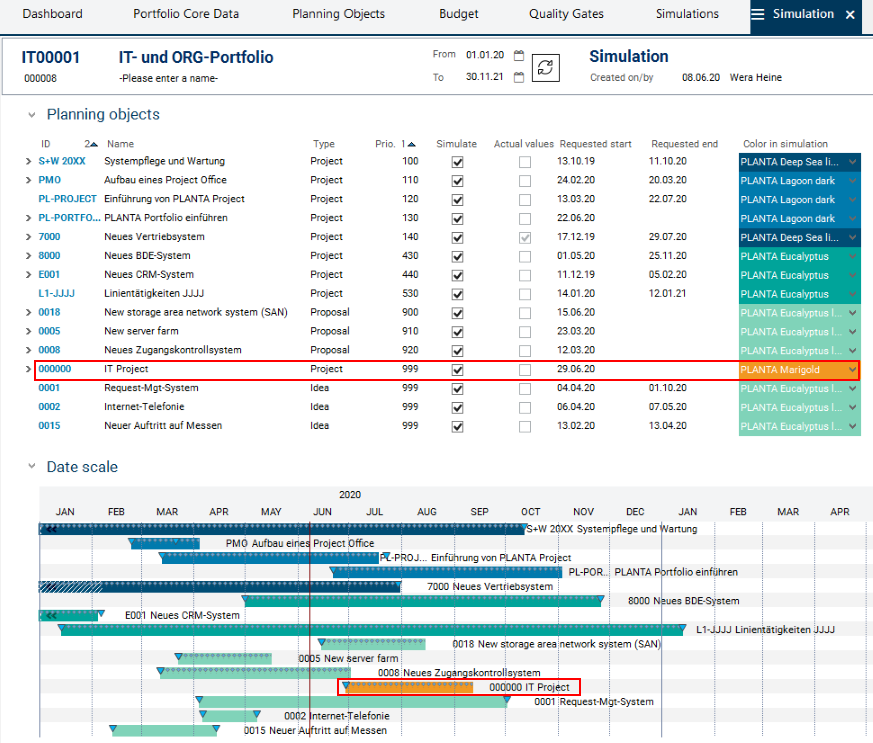The image size is (873, 743).
Task: Collapse the Date scale section
Action: [x=32, y=467]
